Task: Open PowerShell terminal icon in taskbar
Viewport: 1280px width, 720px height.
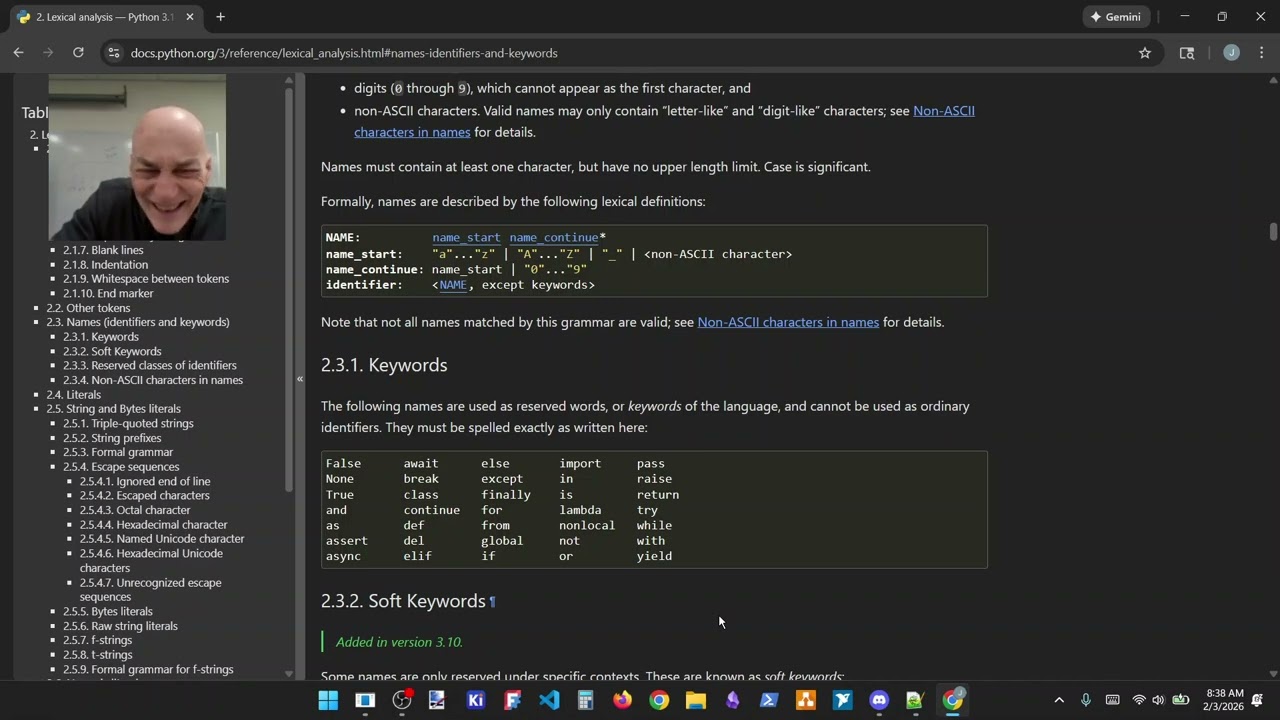Action: pos(769,700)
